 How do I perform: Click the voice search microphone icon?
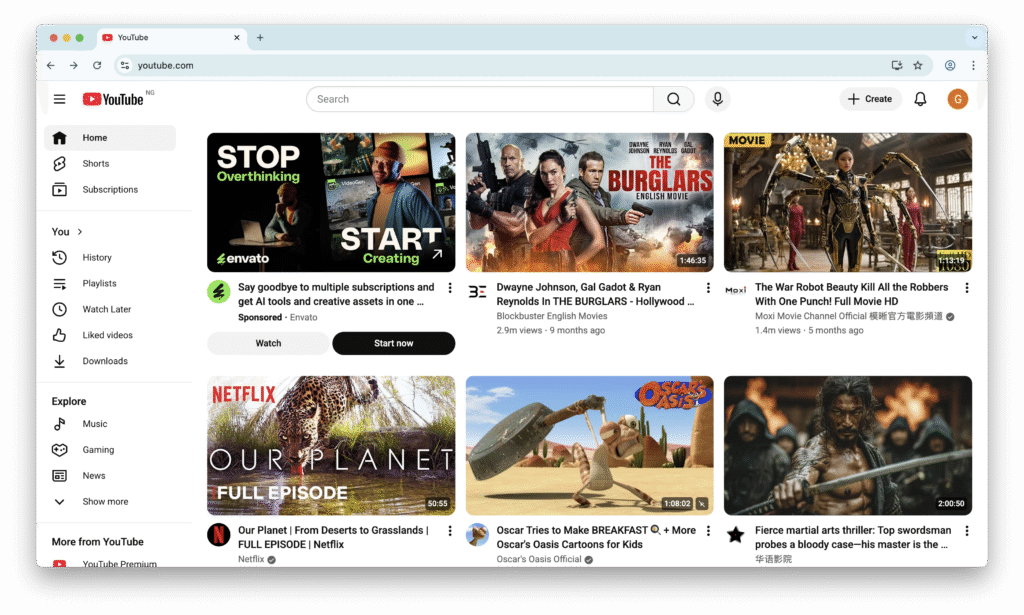coord(716,99)
